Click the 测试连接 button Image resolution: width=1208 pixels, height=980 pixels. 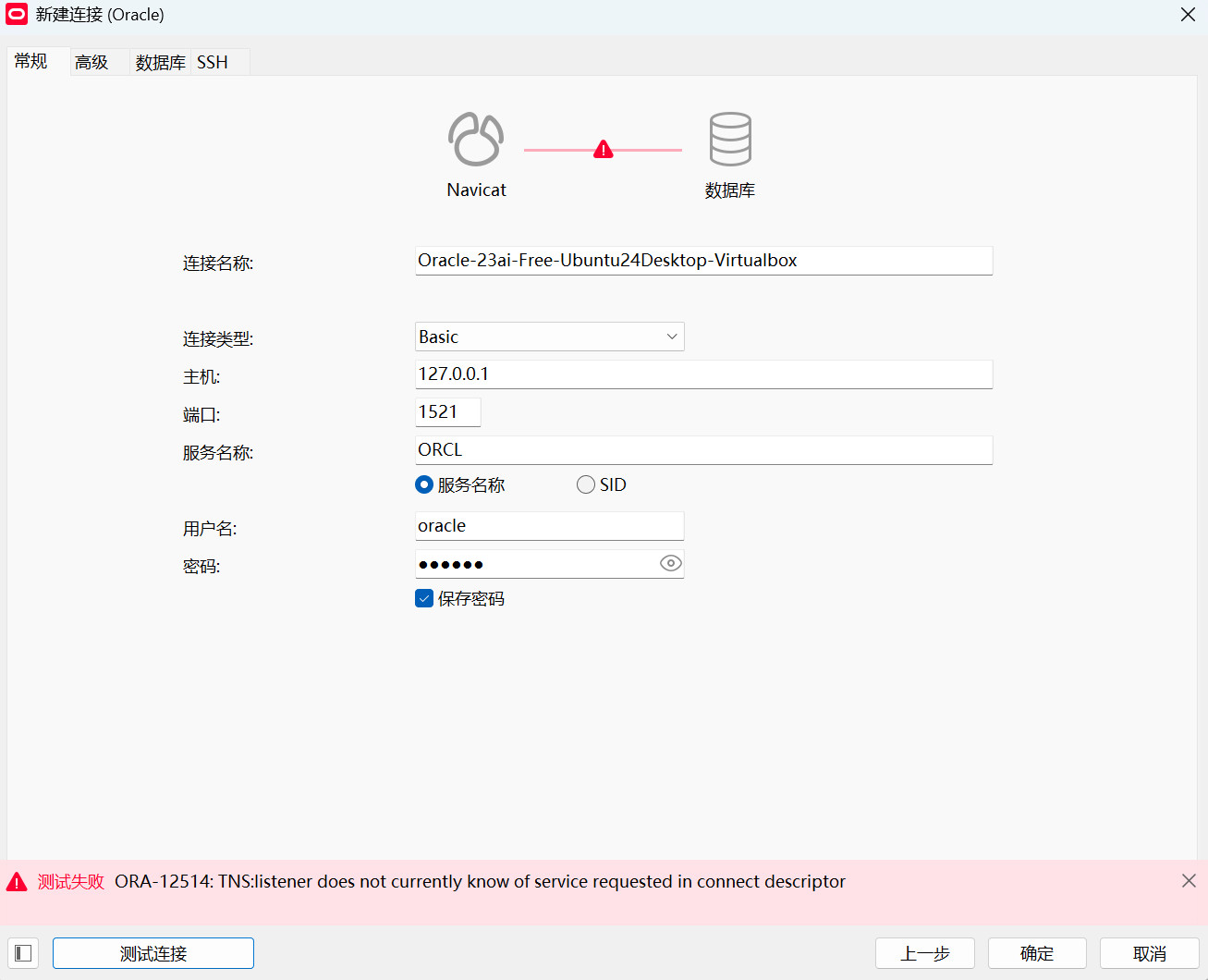click(x=153, y=953)
